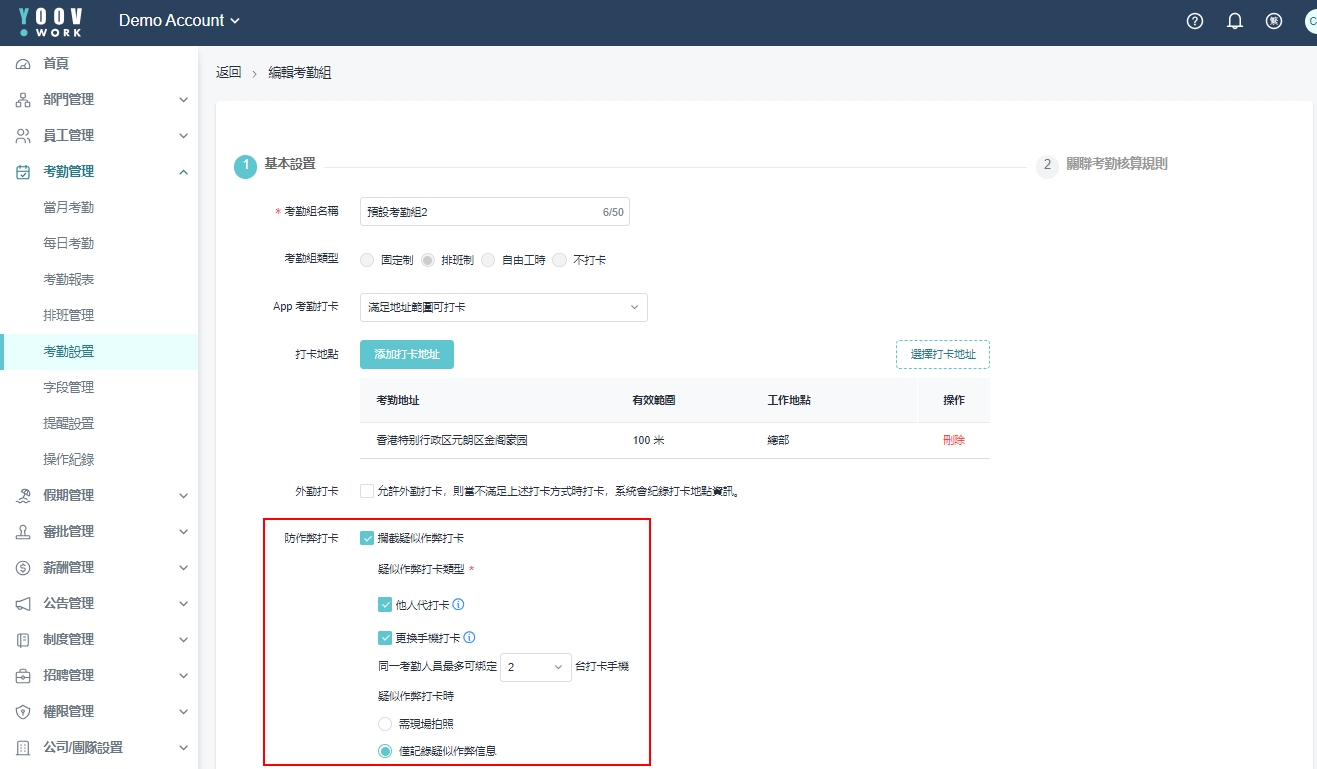Click the language switch icon in header
This screenshot has width=1317, height=769.
tap(1274, 21)
